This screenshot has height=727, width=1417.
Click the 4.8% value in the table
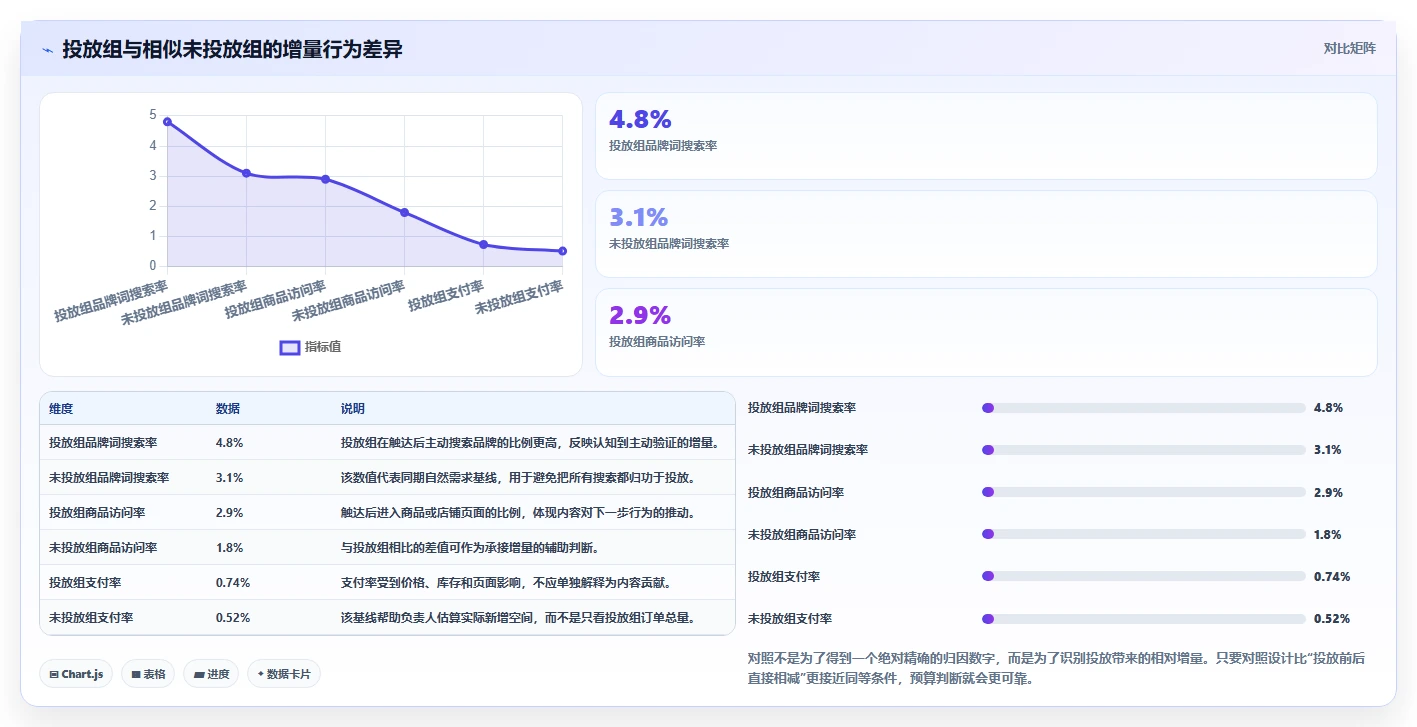tap(229, 442)
